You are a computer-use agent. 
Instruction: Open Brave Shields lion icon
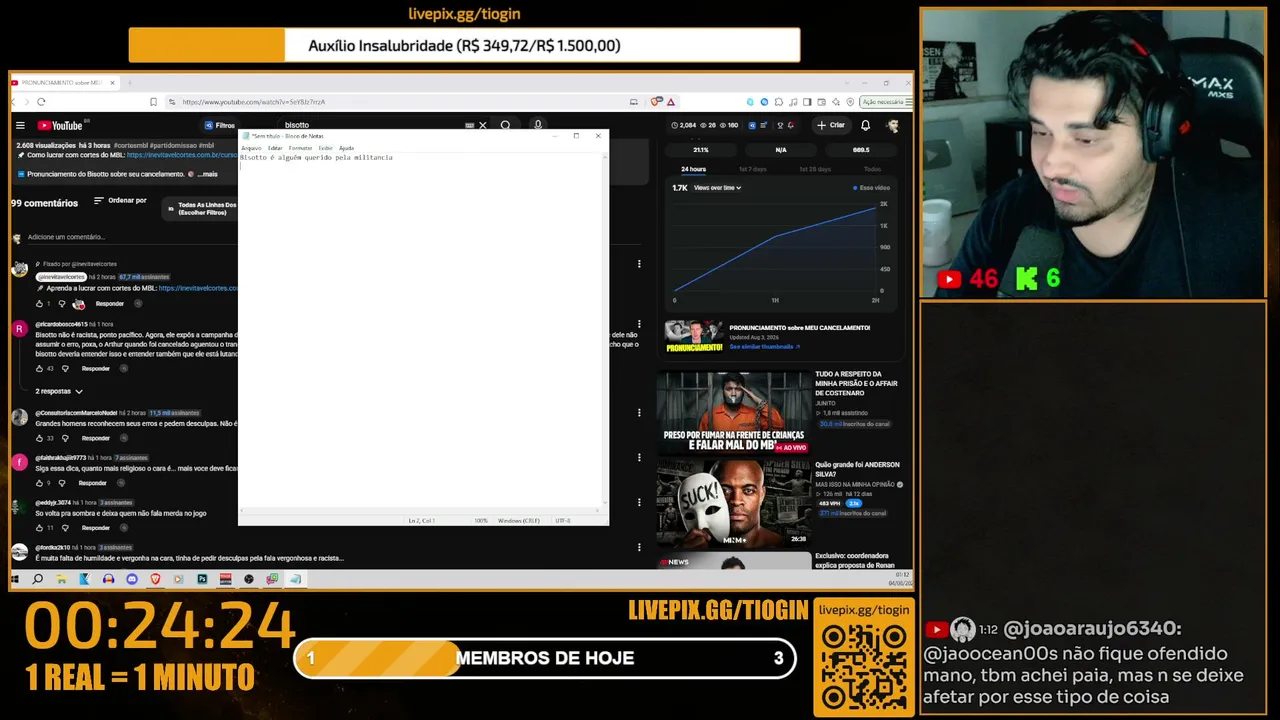(656, 102)
